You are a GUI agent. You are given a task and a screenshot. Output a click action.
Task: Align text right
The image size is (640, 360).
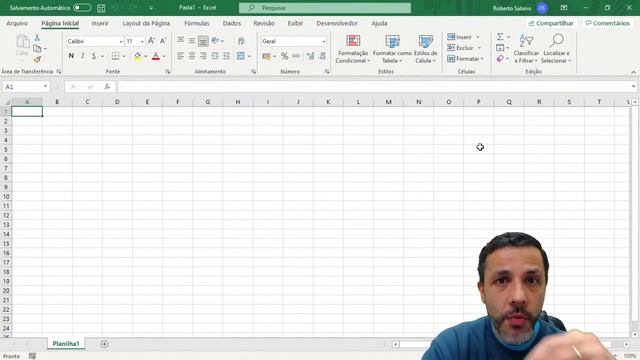[x=203, y=56]
